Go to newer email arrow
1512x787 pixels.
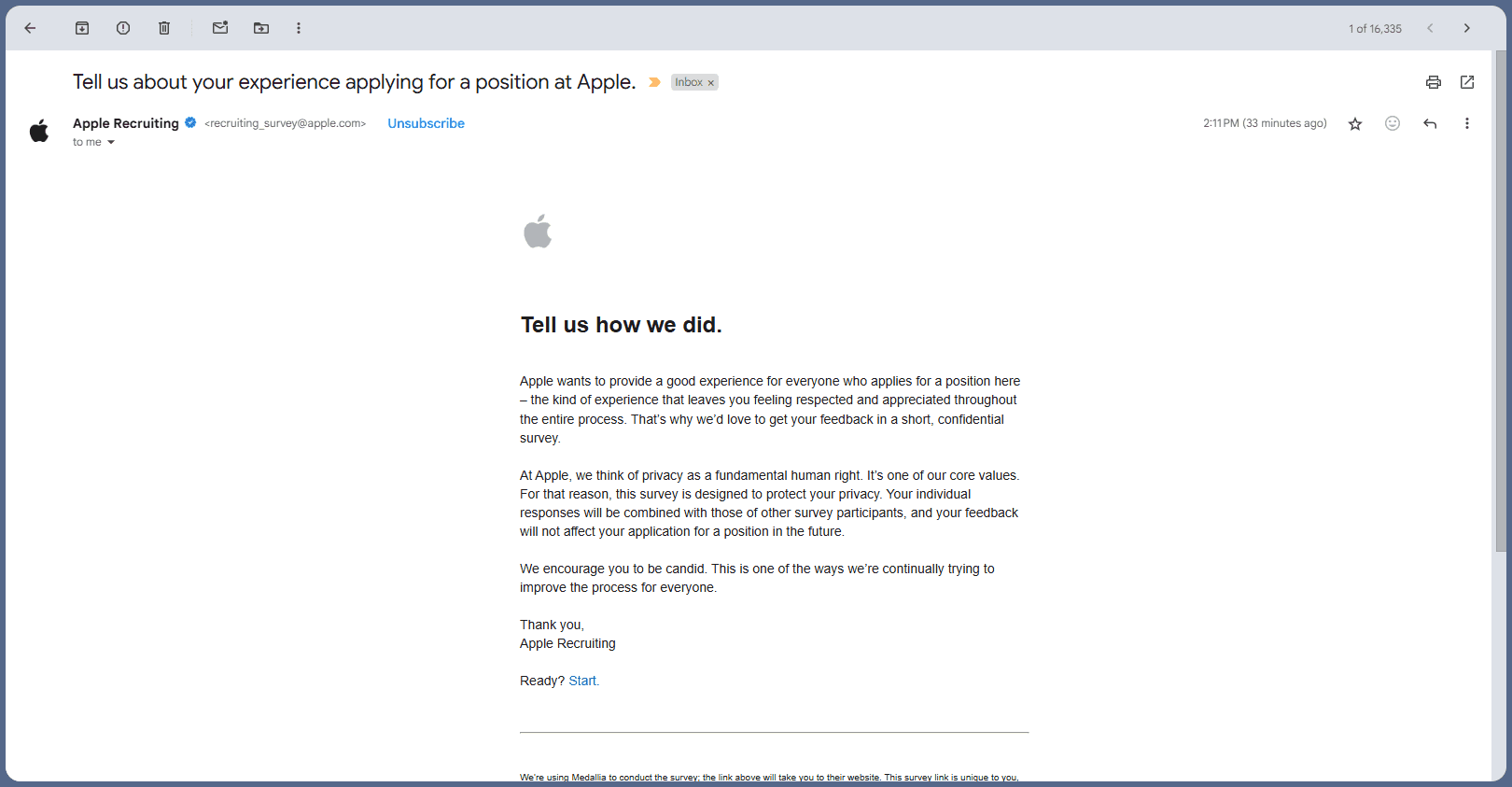1430,28
